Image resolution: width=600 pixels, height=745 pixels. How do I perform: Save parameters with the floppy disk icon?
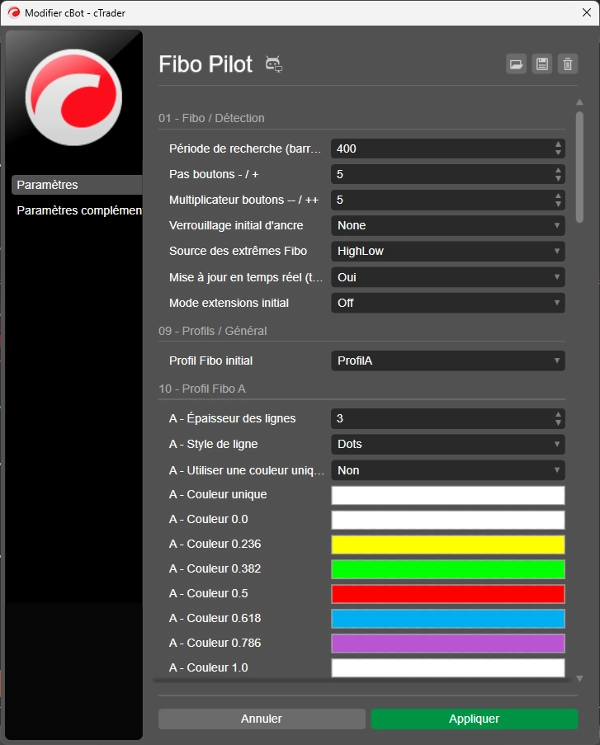click(x=542, y=64)
